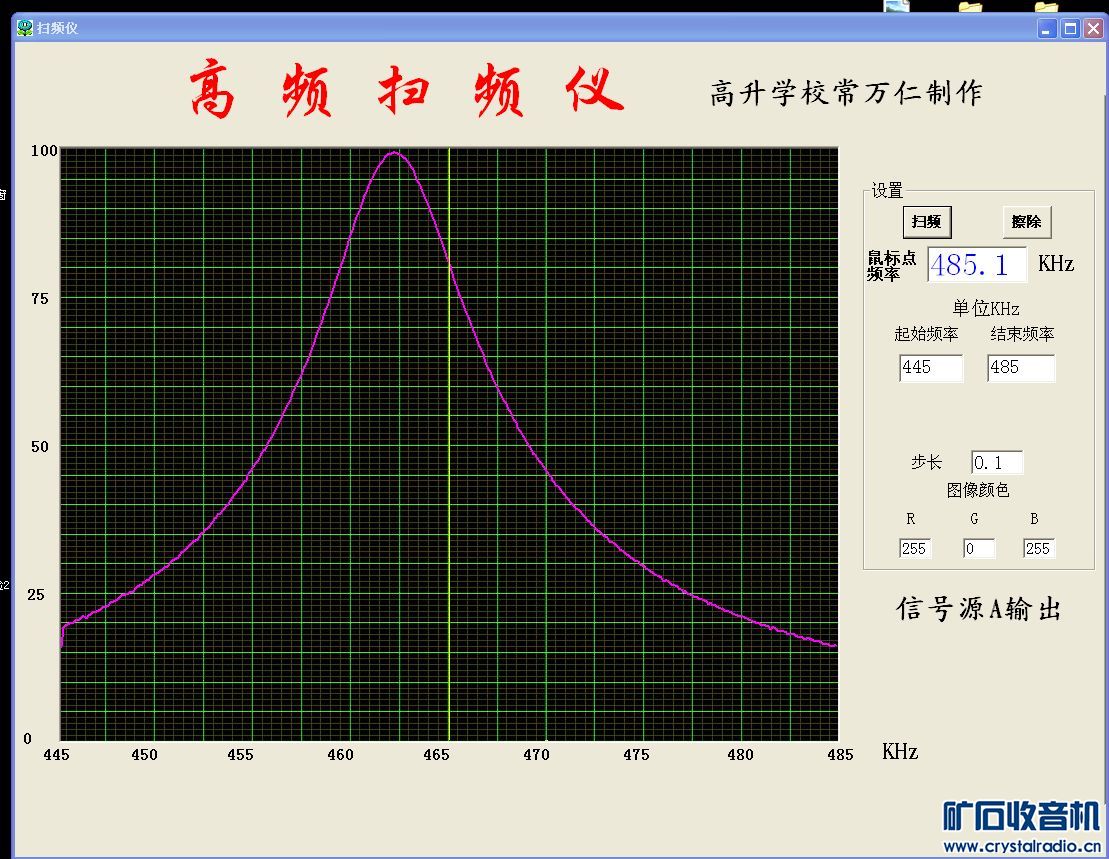Click the G color value field
Image resolution: width=1109 pixels, height=859 pixels.
(979, 549)
